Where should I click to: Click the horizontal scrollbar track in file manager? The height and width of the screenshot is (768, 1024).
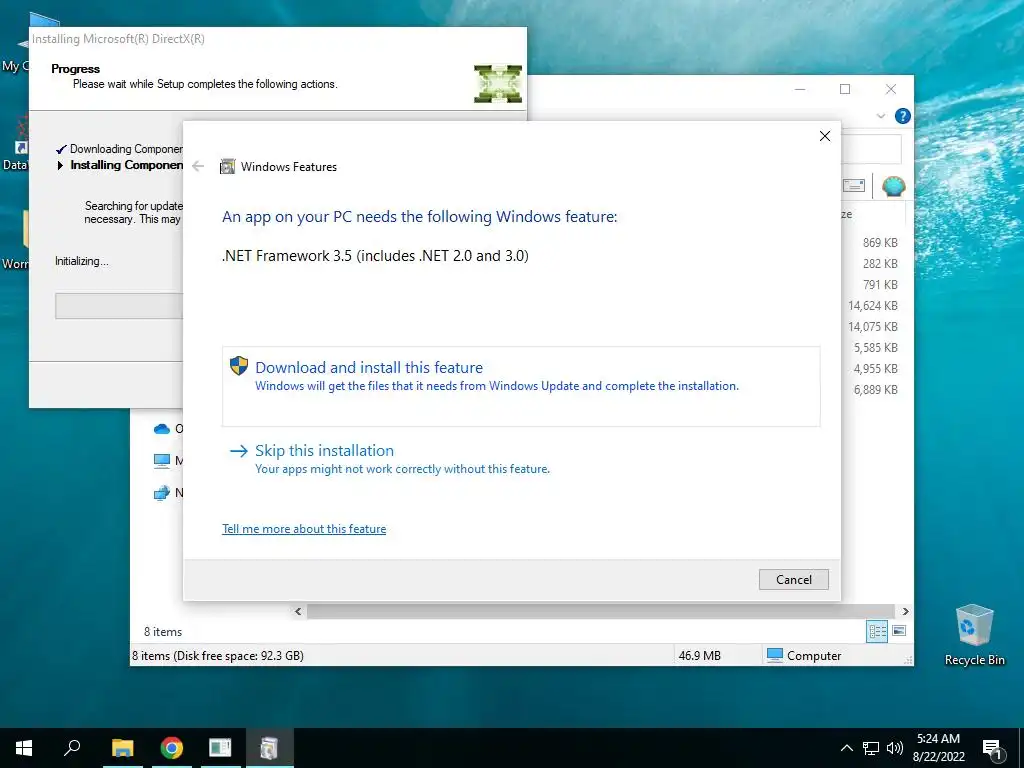coord(601,611)
